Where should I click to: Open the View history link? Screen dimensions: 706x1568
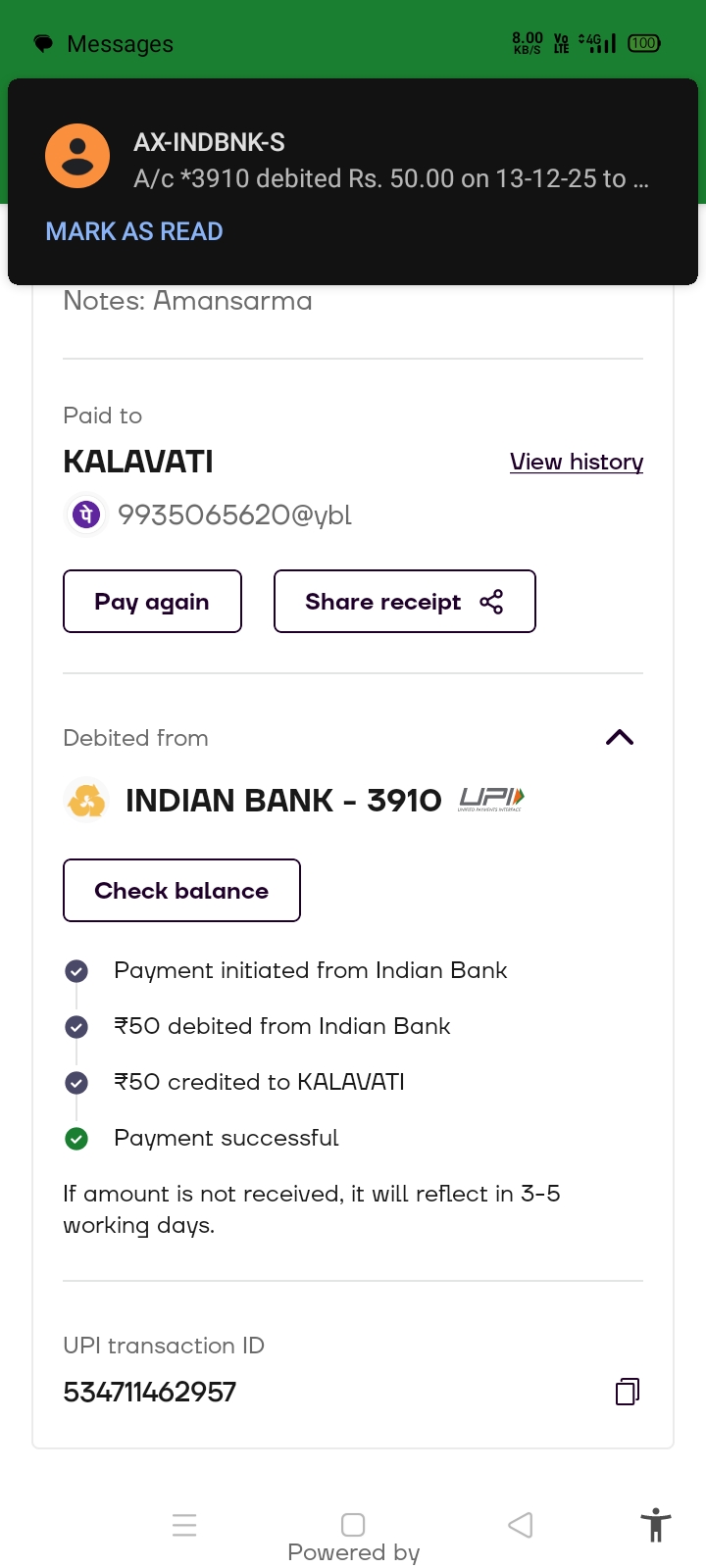(x=577, y=462)
